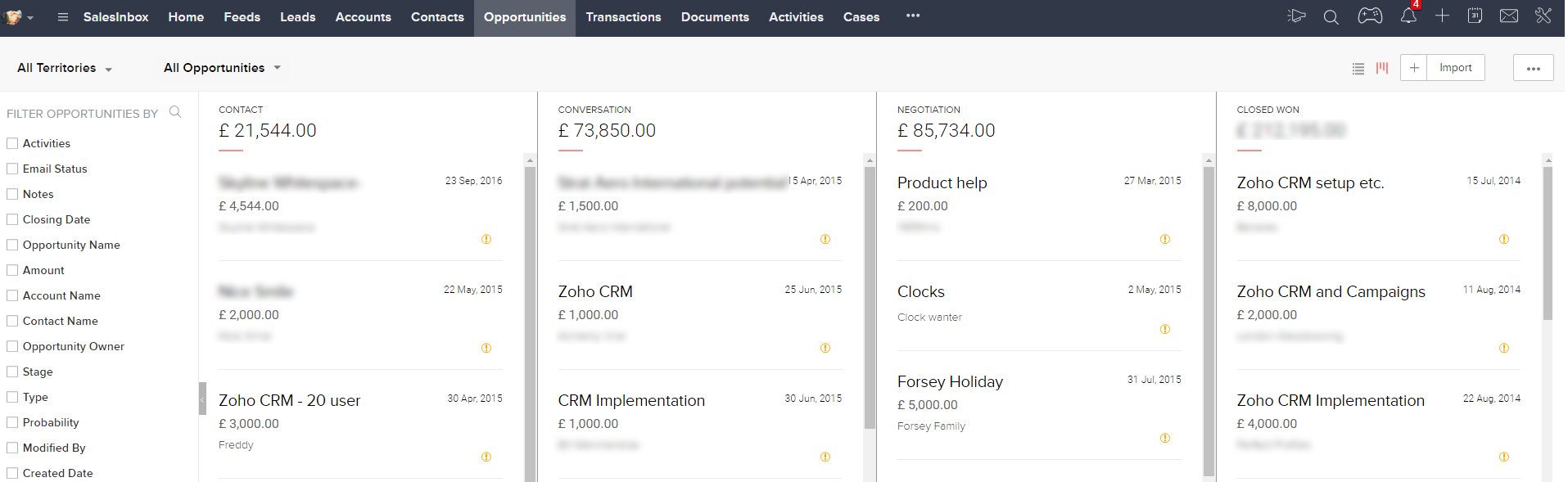Click the alert icon on Zoho CRM - 20 user card
The height and width of the screenshot is (482, 1568).
[x=486, y=457]
